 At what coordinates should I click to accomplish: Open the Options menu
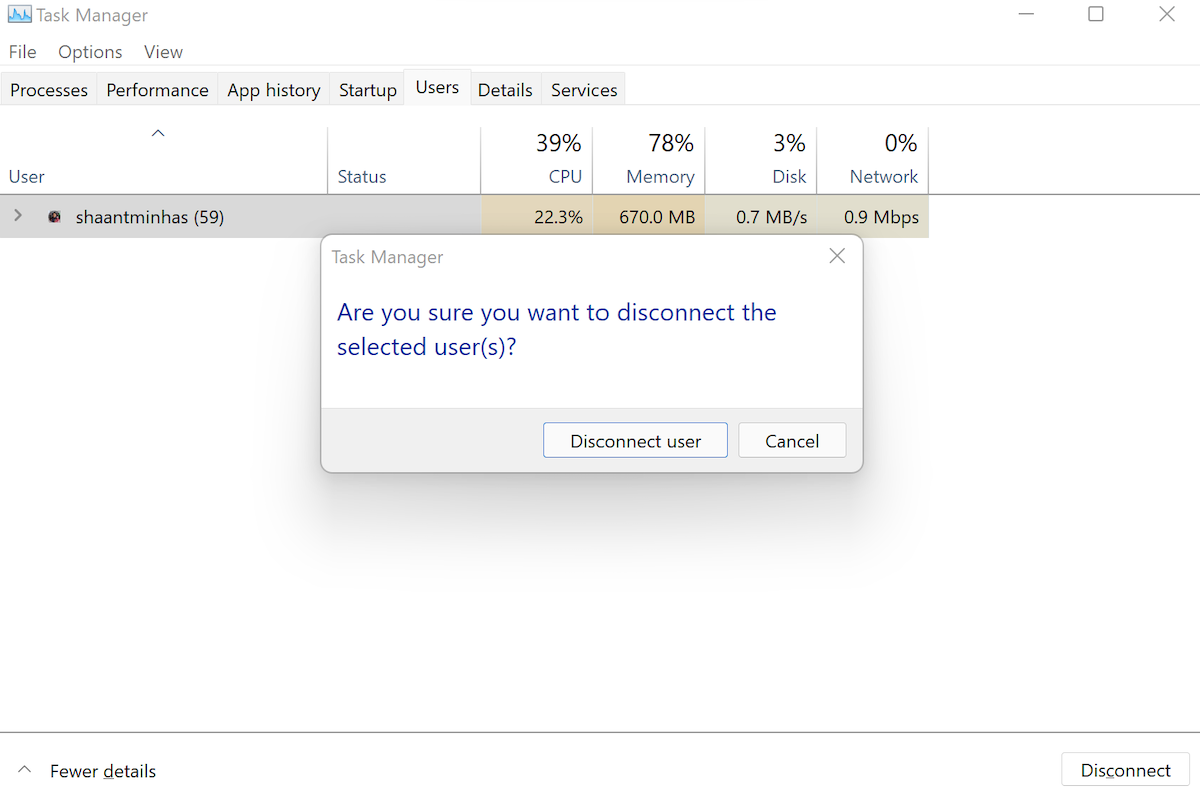90,52
